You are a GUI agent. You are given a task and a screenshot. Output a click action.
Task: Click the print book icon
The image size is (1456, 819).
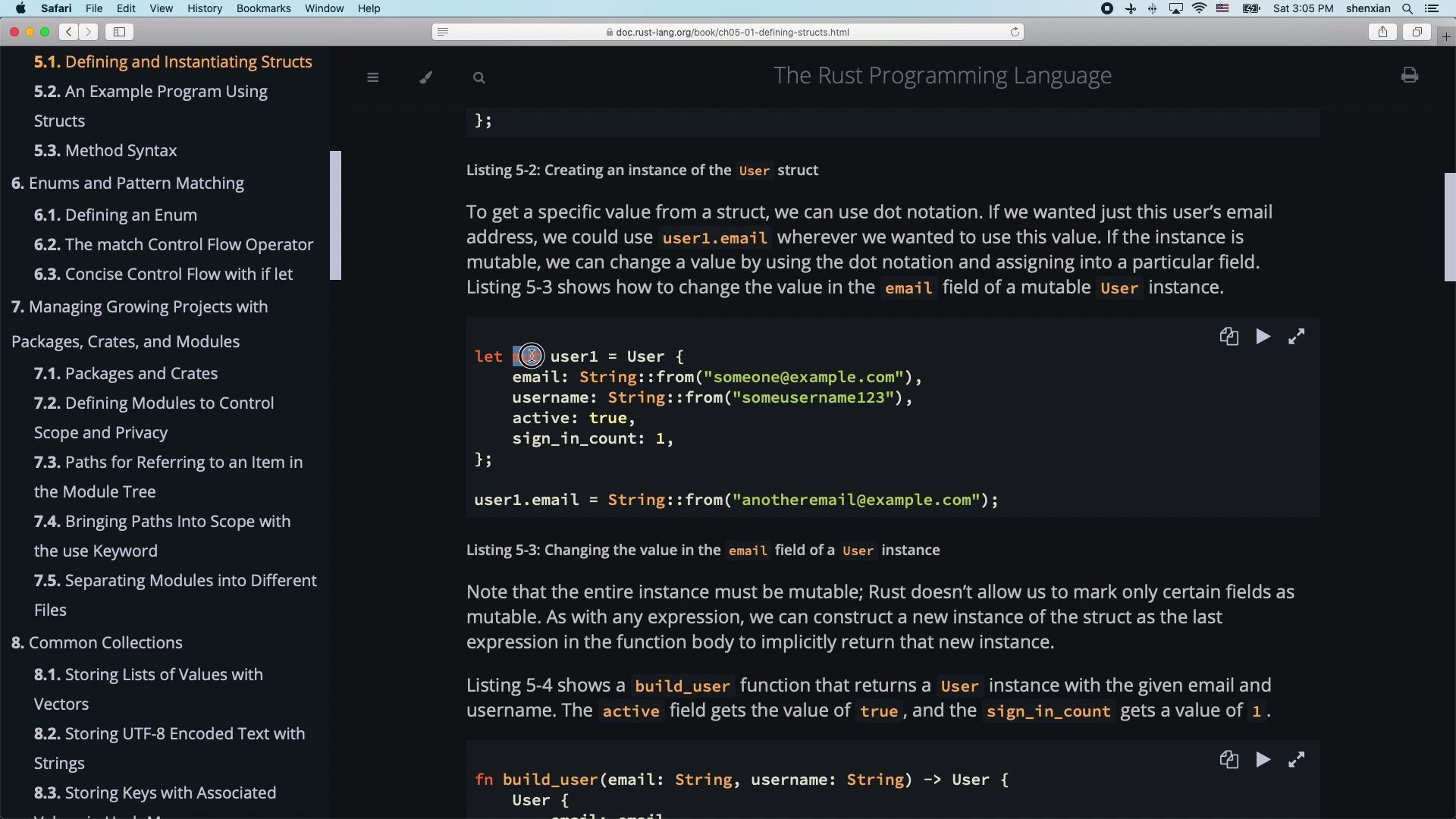coord(1409,75)
